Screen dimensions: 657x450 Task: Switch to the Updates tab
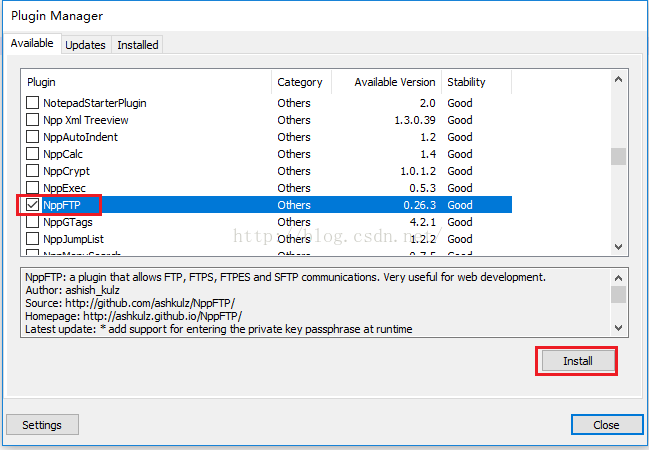click(85, 45)
